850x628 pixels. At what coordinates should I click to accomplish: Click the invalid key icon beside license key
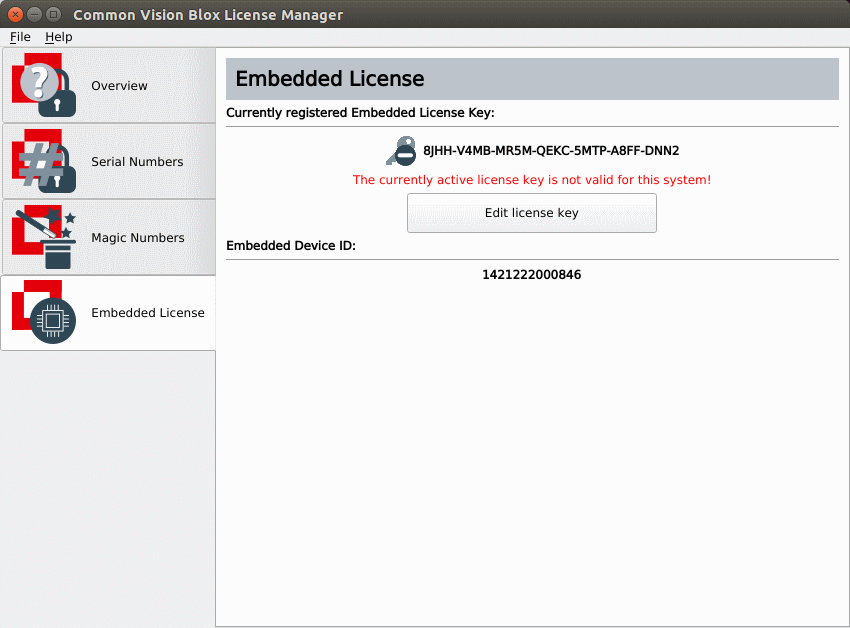[401, 151]
